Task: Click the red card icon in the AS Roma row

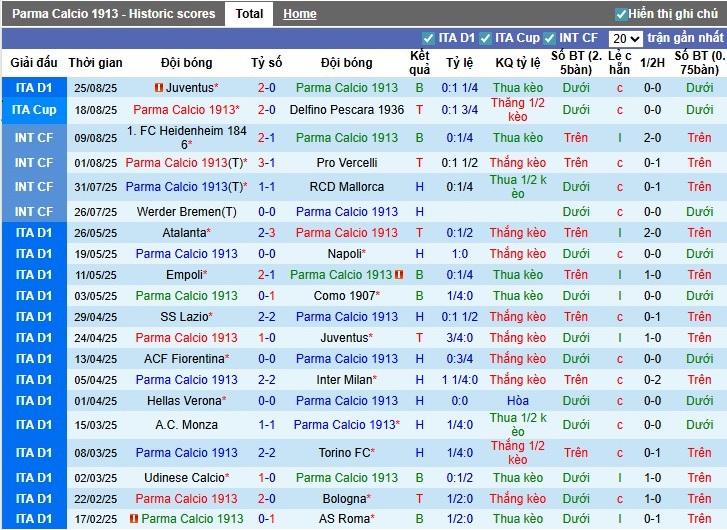Action: (x=134, y=518)
